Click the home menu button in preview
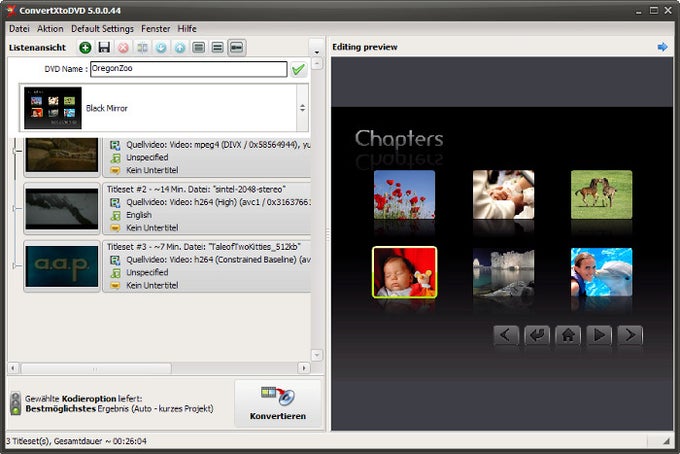This screenshot has height=454, width=680. click(568, 335)
